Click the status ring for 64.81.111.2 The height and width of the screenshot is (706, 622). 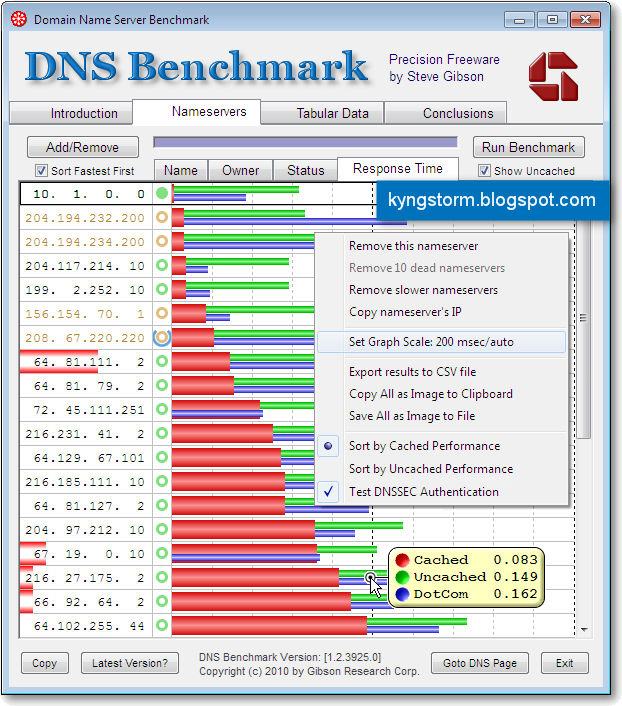162,361
